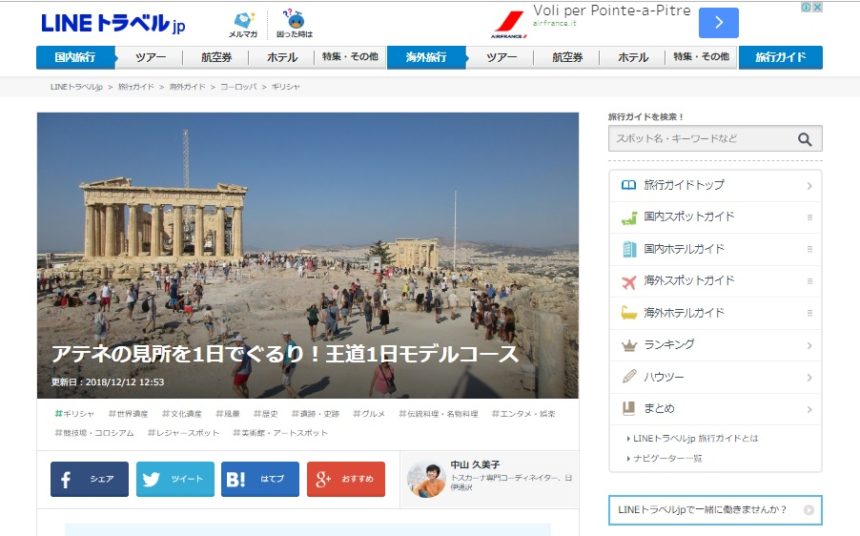
Task: Open author 中山 久美子 profile
Action: pyautogui.click(x=475, y=465)
